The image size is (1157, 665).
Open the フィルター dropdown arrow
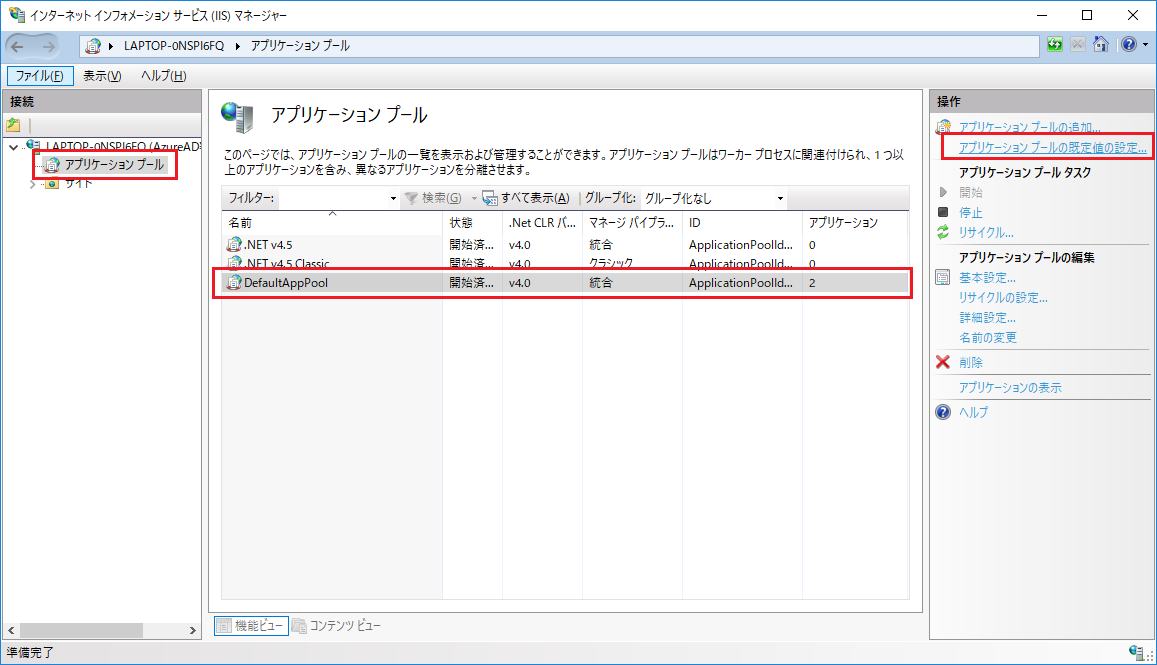393,199
